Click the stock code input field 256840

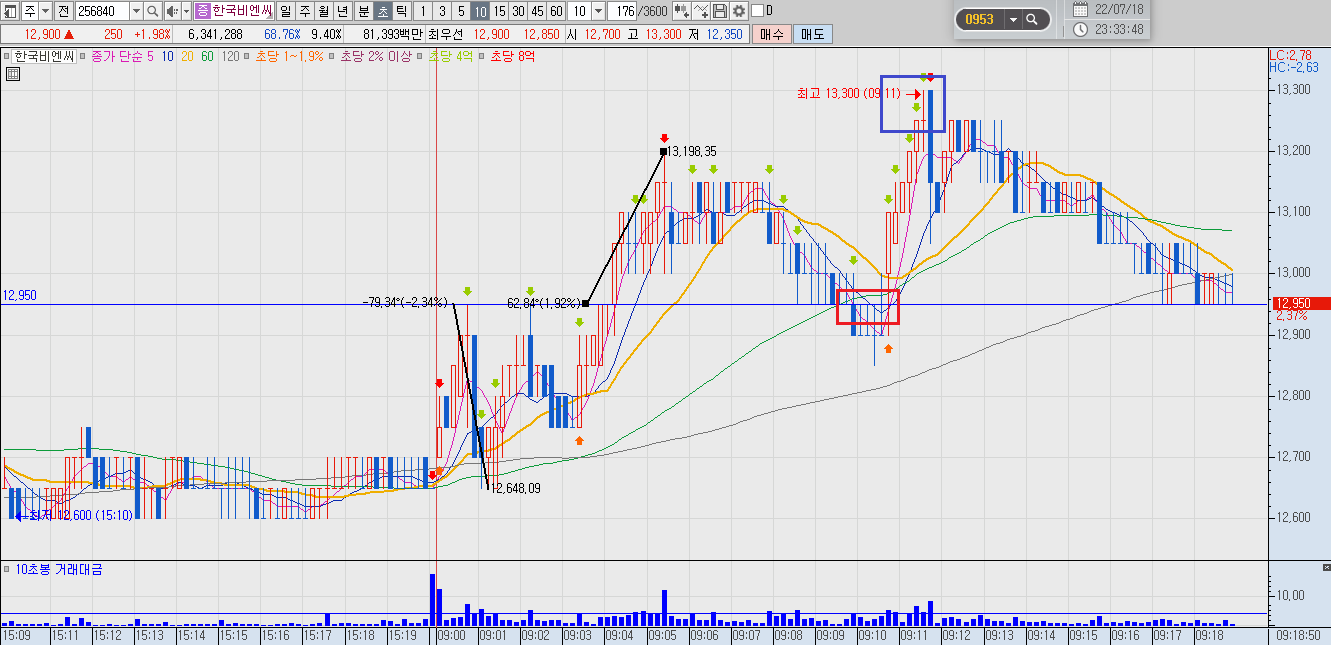(x=102, y=11)
